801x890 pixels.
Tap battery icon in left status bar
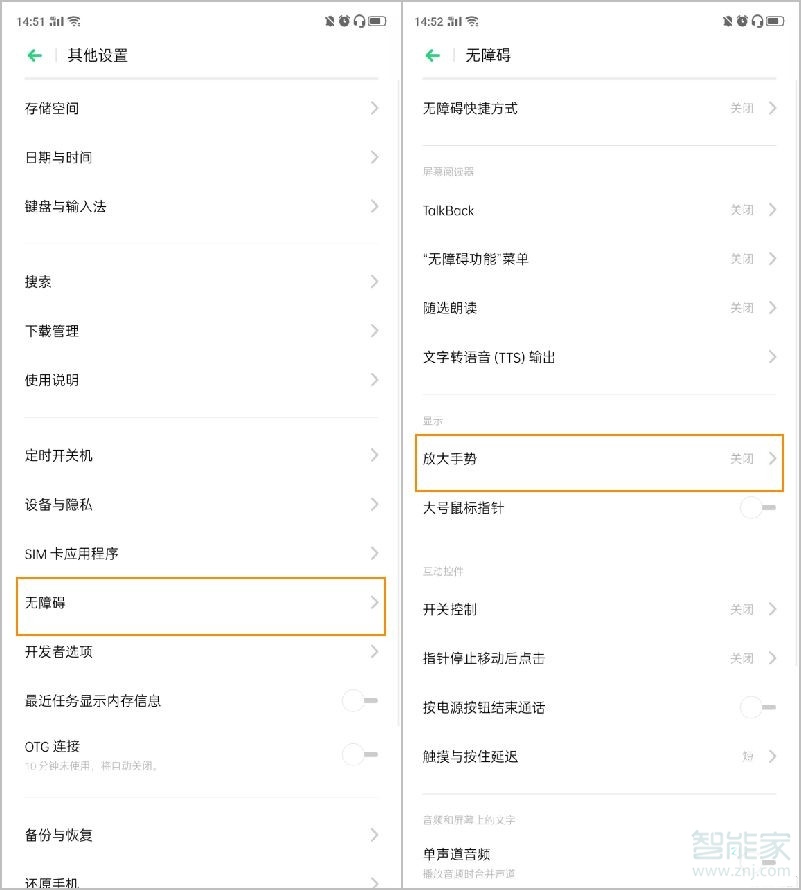377,21
